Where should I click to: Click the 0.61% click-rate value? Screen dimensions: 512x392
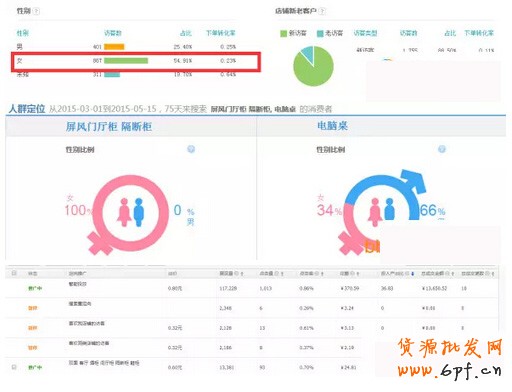coord(306,328)
